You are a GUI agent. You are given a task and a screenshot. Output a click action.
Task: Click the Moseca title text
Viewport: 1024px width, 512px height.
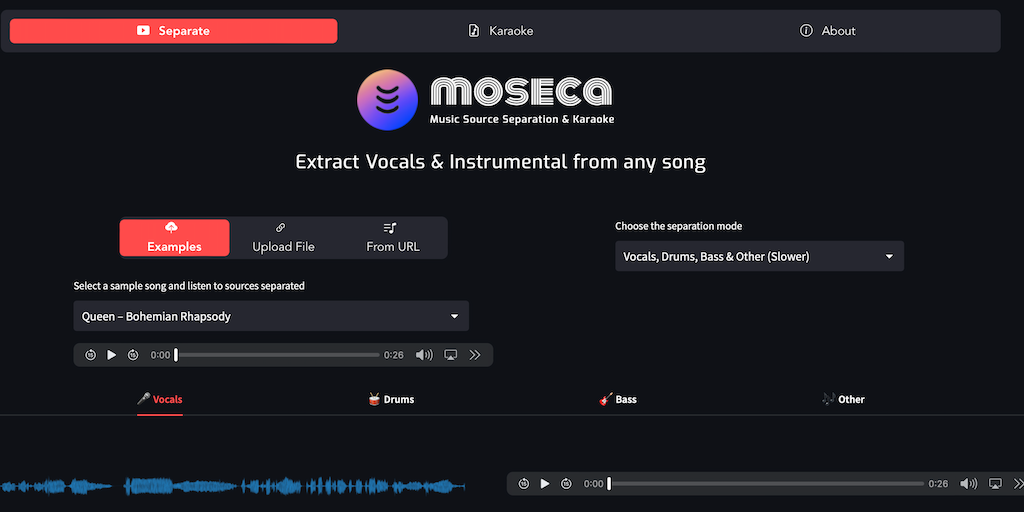pyautogui.click(x=521, y=91)
